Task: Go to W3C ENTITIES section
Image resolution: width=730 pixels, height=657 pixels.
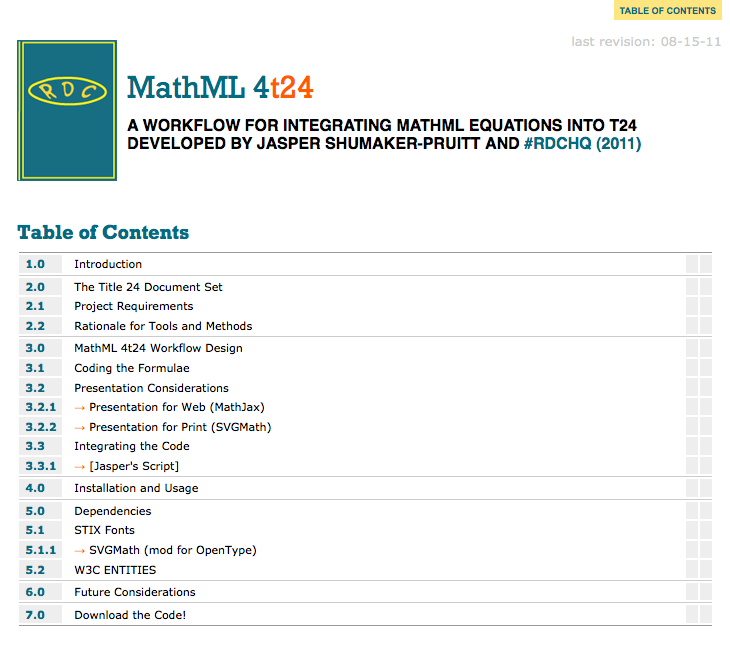Action: [115, 570]
